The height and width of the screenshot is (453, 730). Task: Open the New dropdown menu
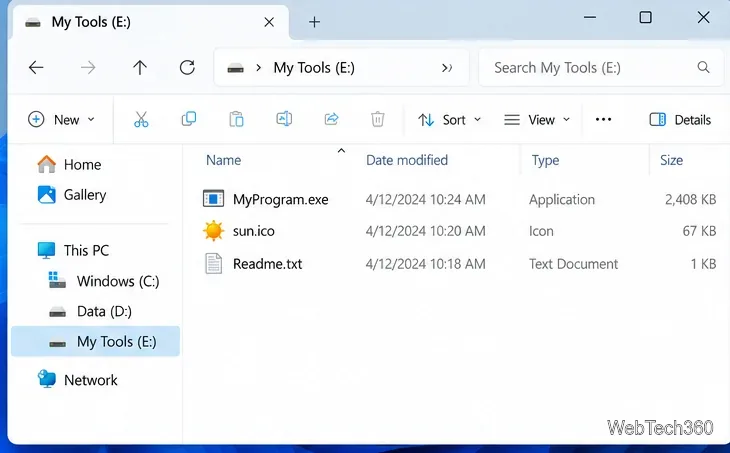[x=61, y=120]
